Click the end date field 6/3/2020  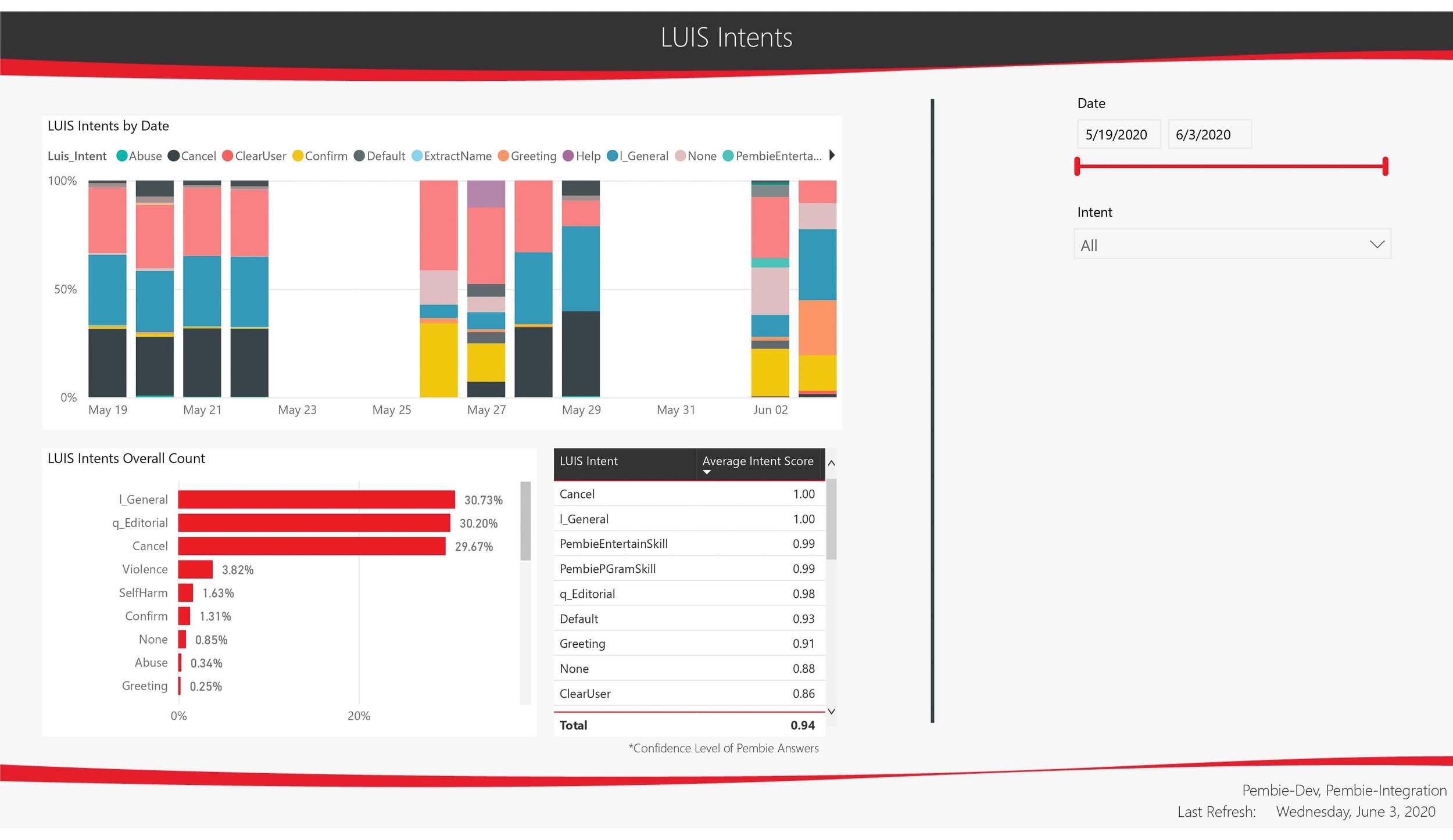[x=1209, y=135]
